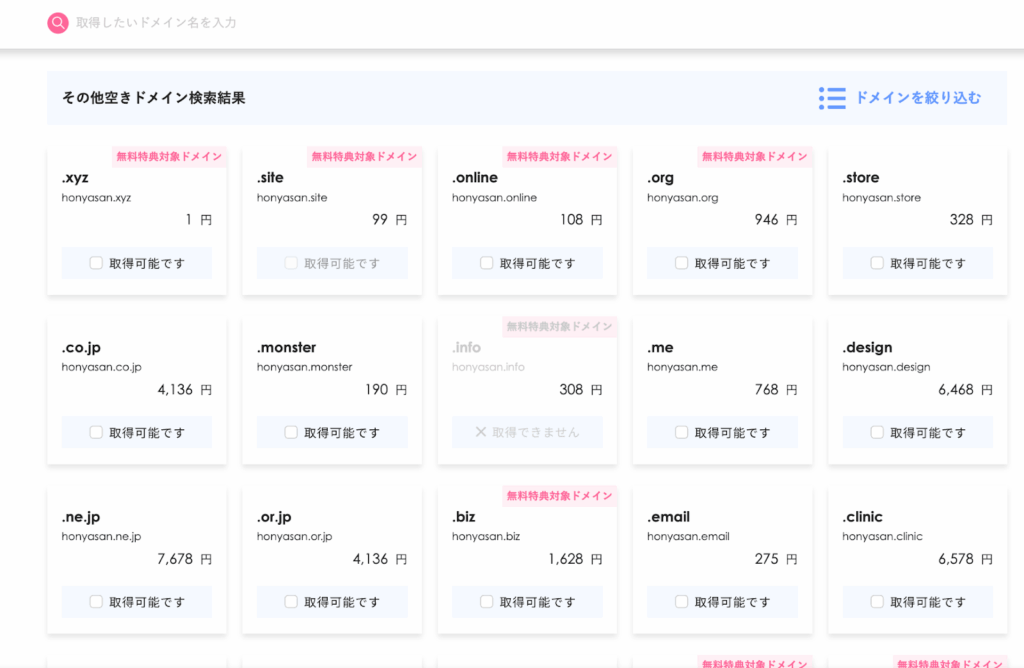Click the 無料特典対象ドメイン badge on .xyz
The width and height of the screenshot is (1024, 668).
[x=169, y=157]
